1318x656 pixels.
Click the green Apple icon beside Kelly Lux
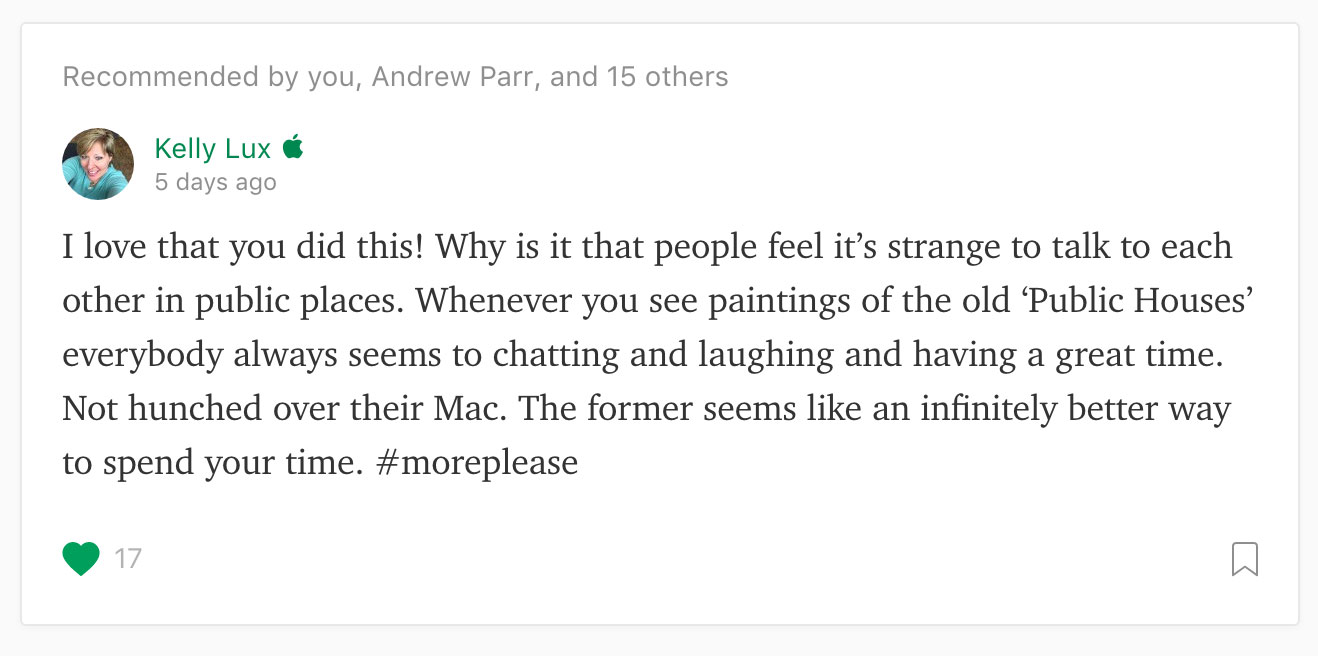coord(292,148)
